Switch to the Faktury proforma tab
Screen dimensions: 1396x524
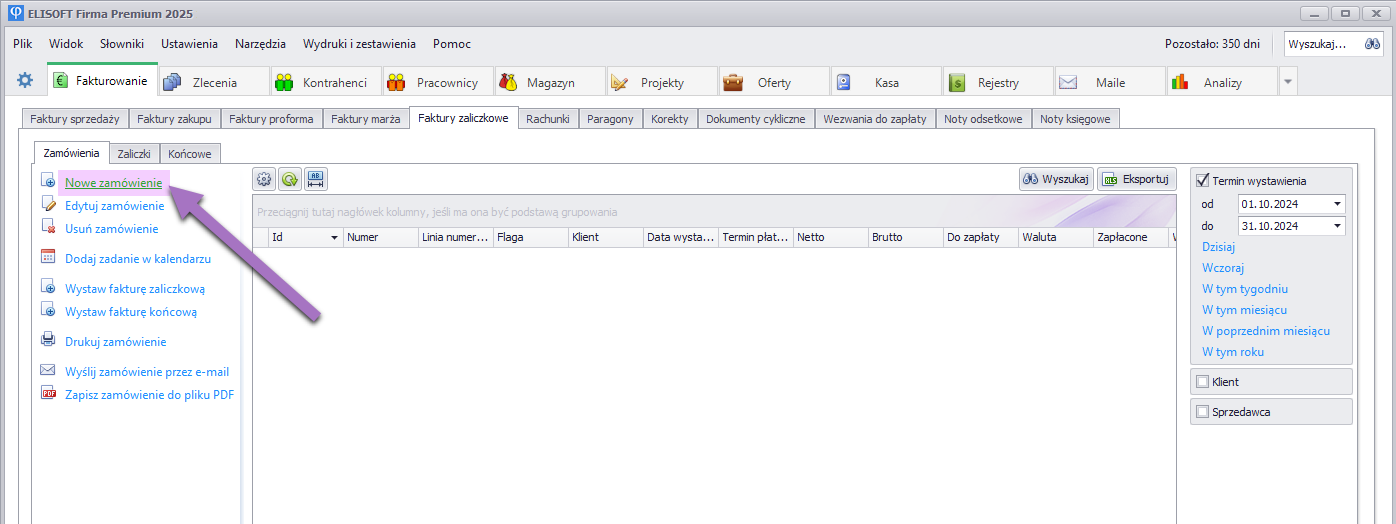(x=271, y=119)
